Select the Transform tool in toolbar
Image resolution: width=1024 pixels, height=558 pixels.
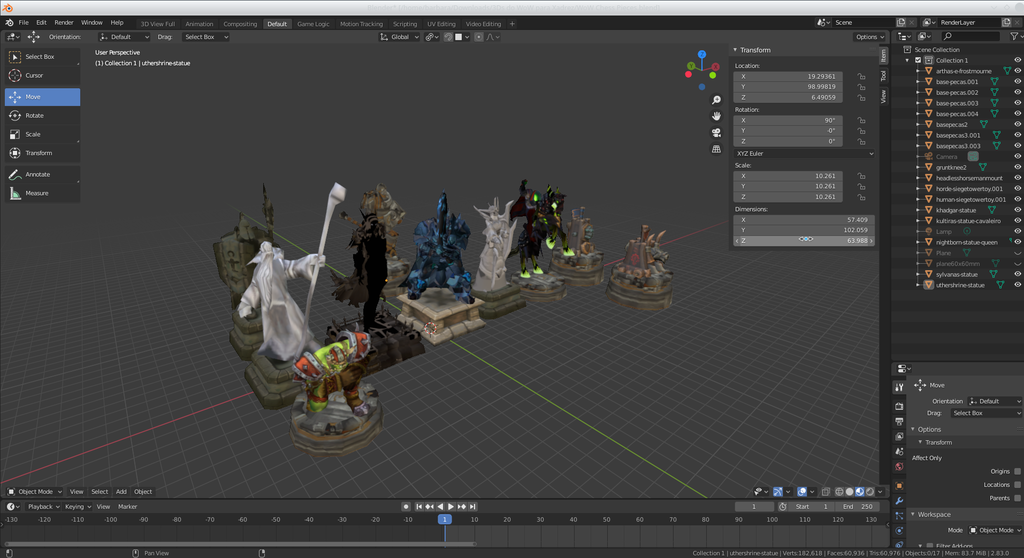point(42,153)
